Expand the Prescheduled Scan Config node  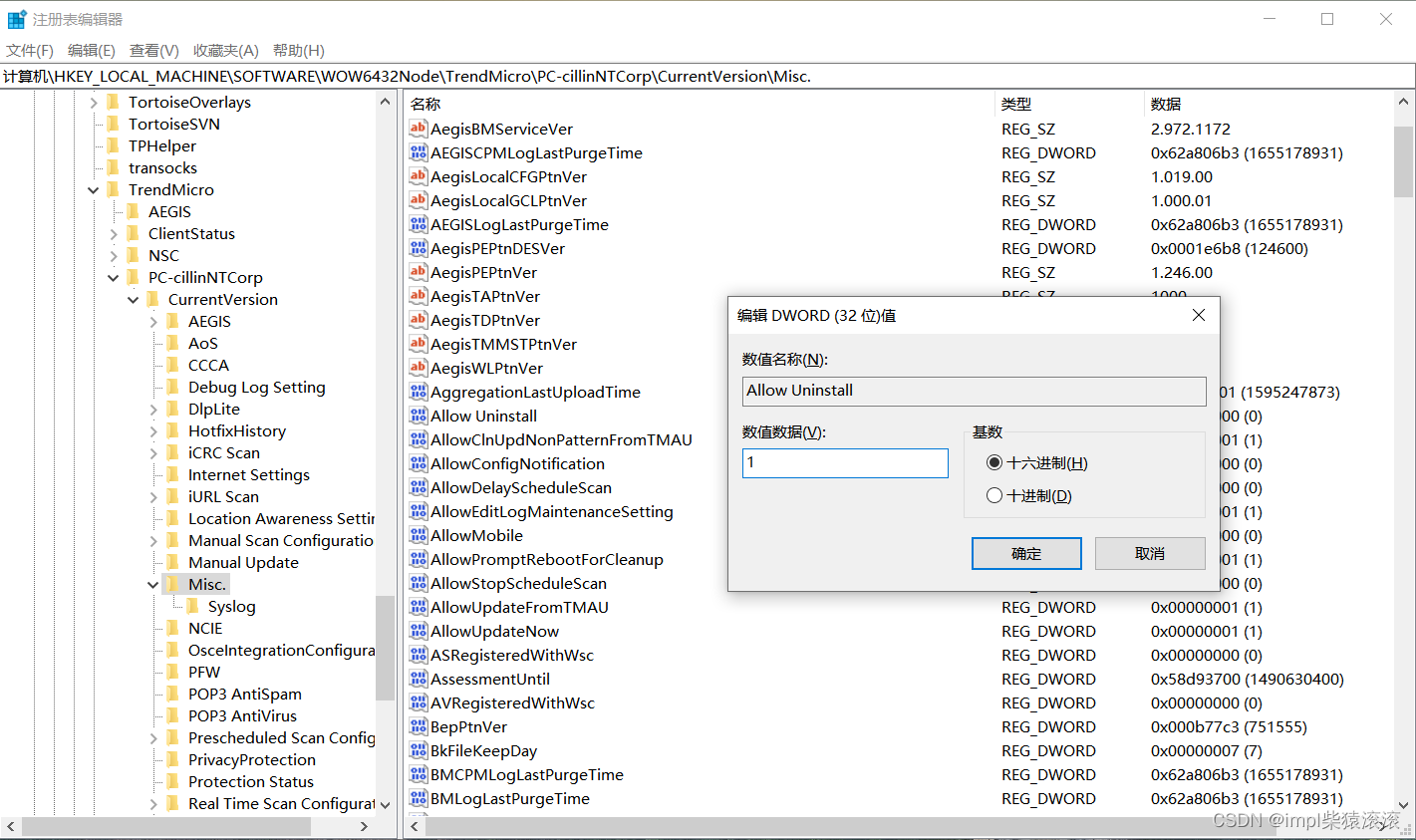click(x=153, y=737)
